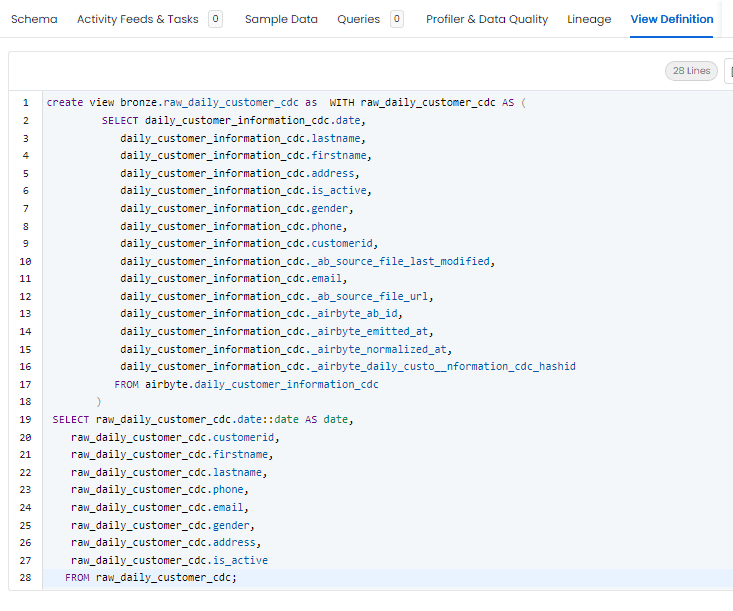
Task: Click the '_airbyte_daily_custo__nformation_cdc_hashid' line
Action: (348, 366)
